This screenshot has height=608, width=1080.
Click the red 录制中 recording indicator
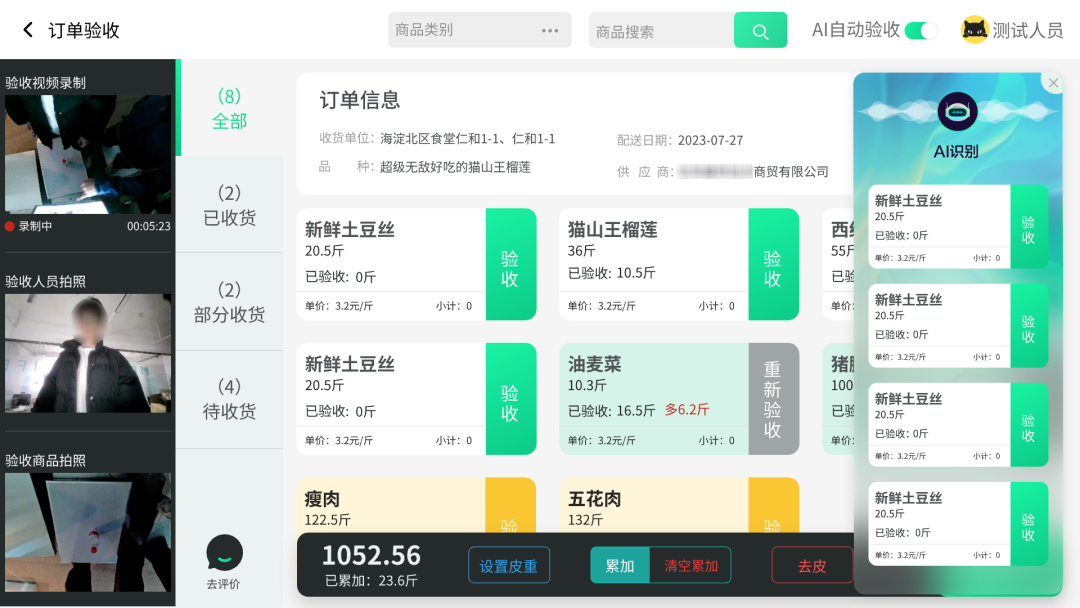pos(10,226)
